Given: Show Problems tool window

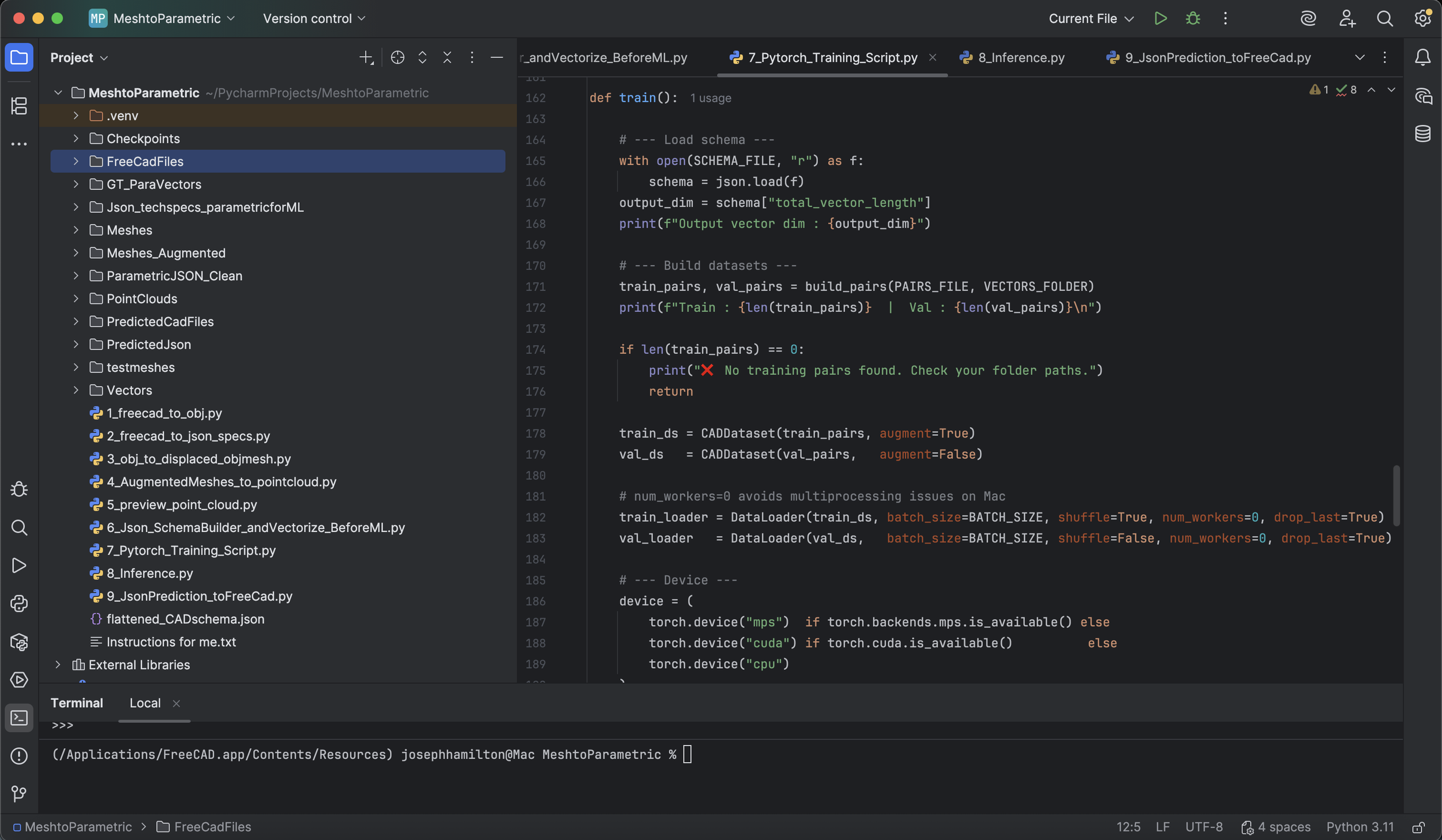Looking at the screenshot, I should (x=19, y=756).
